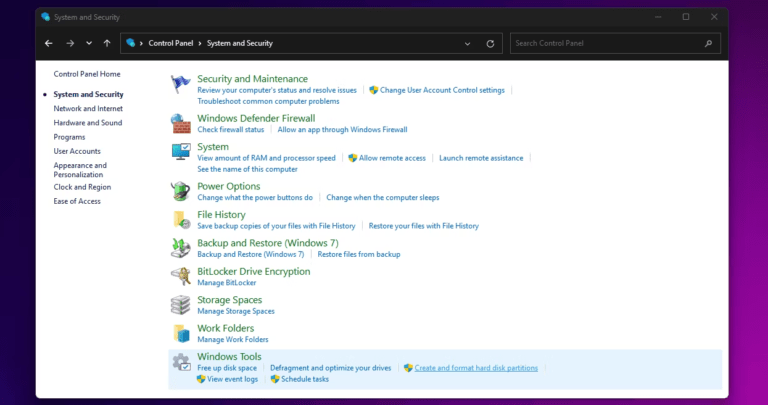
Task: Click the Windows Tools gear icon
Action: pyautogui.click(x=180, y=362)
